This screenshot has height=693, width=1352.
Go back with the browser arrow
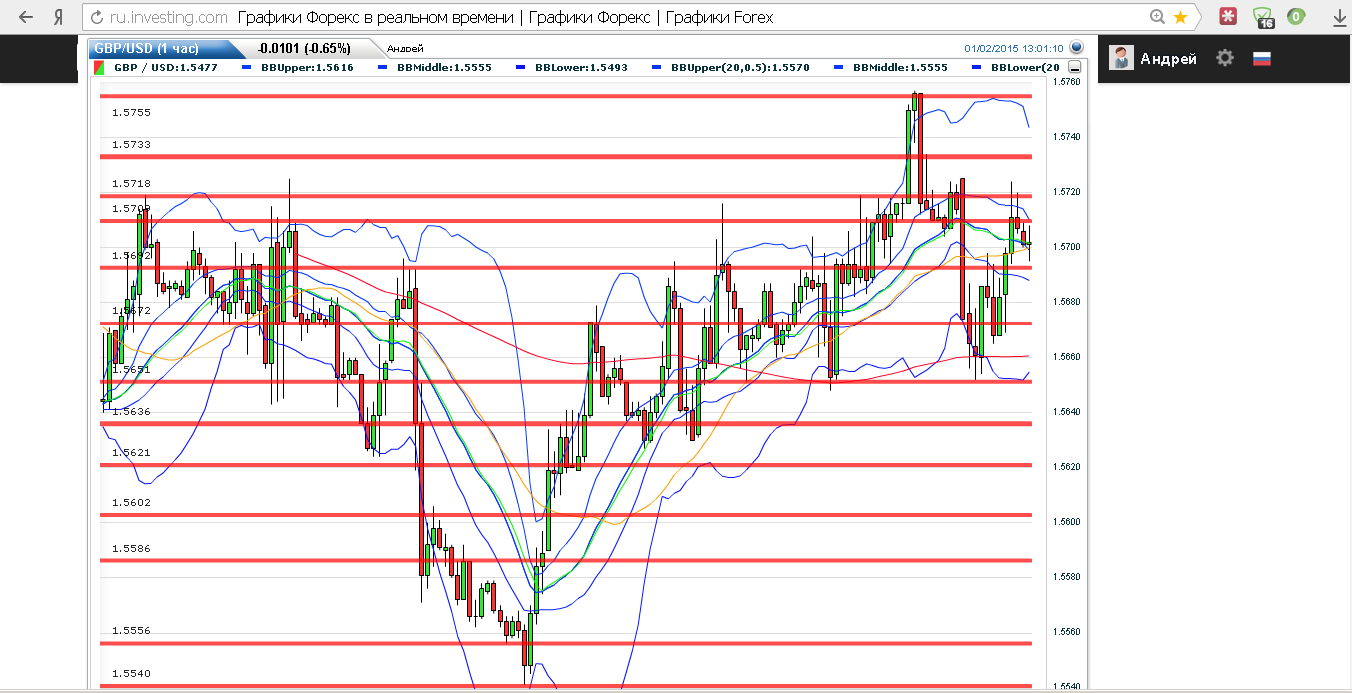(26, 17)
